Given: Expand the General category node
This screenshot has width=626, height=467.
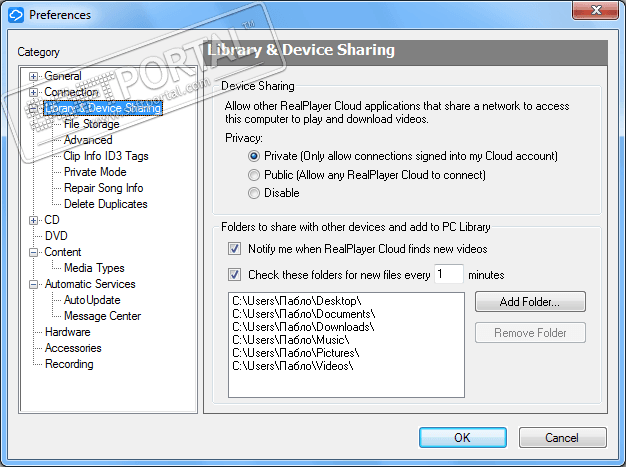Looking at the screenshot, I should (34, 76).
